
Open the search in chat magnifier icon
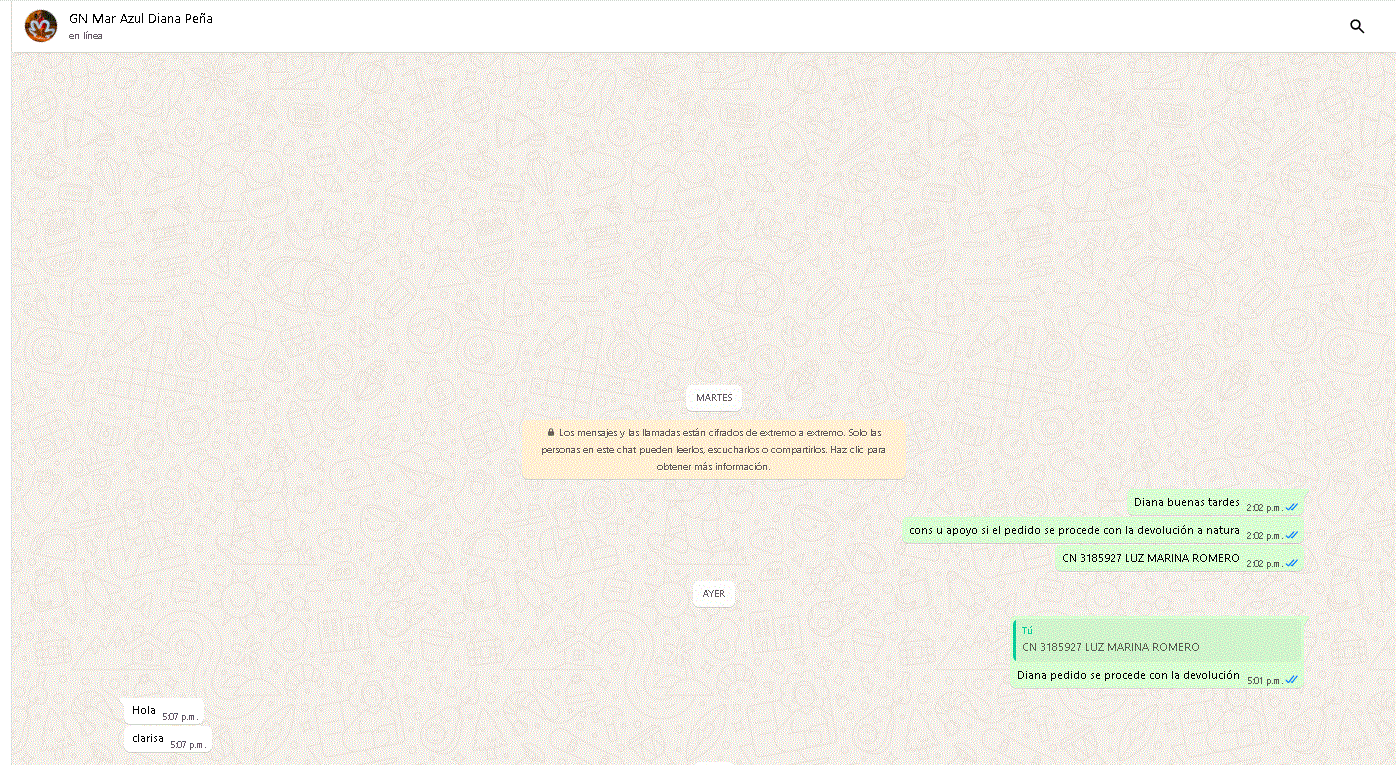coord(1357,27)
